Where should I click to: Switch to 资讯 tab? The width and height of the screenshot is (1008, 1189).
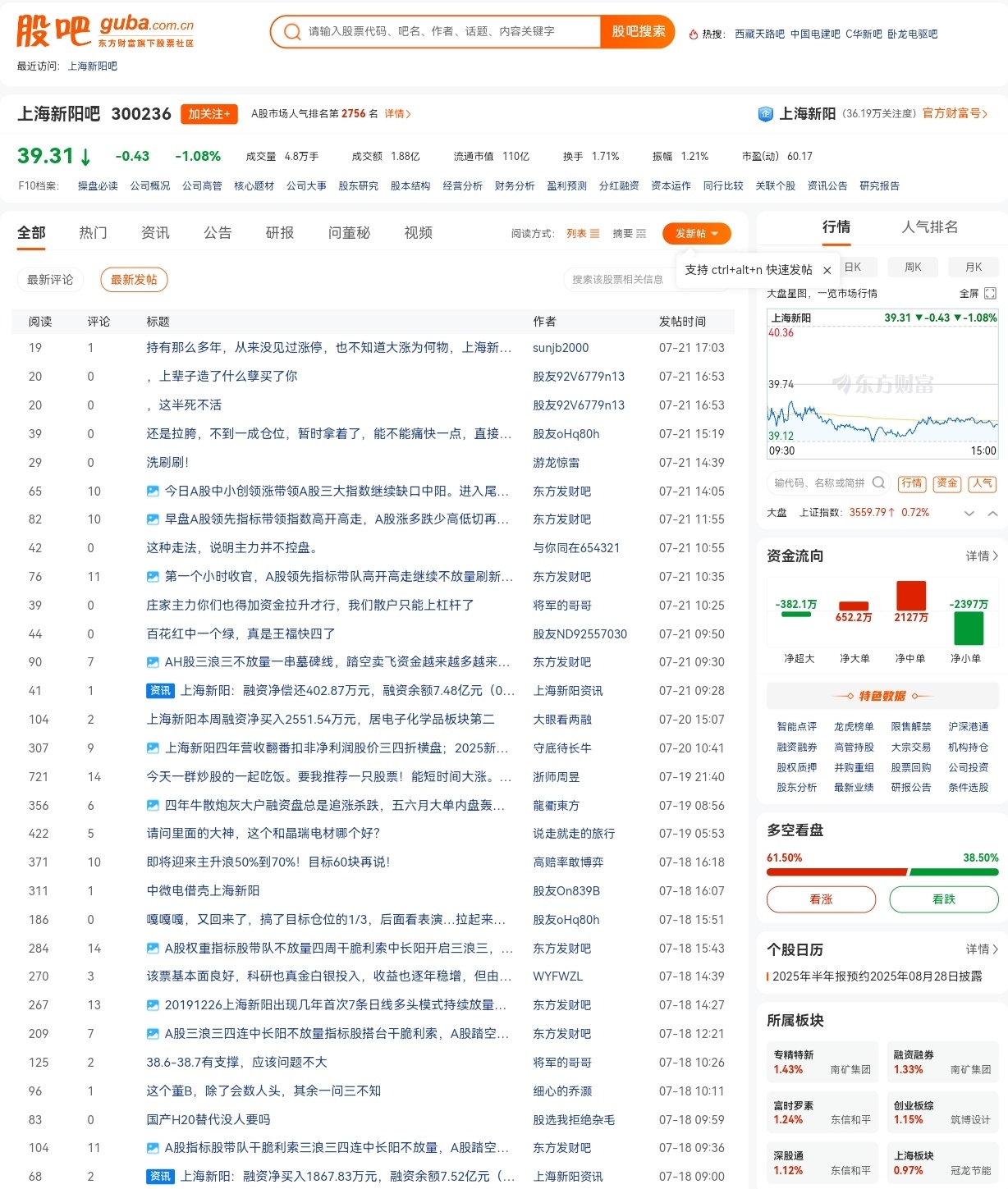(155, 233)
